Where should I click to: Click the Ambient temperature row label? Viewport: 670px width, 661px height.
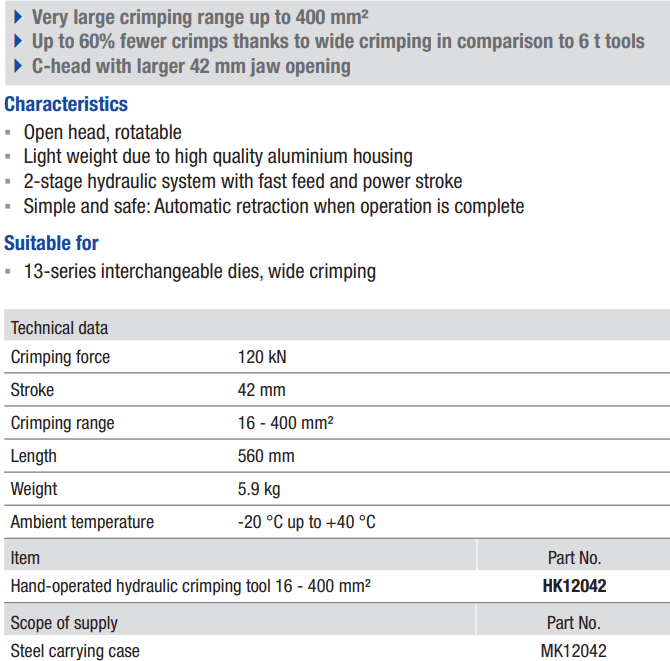click(82, 522)
